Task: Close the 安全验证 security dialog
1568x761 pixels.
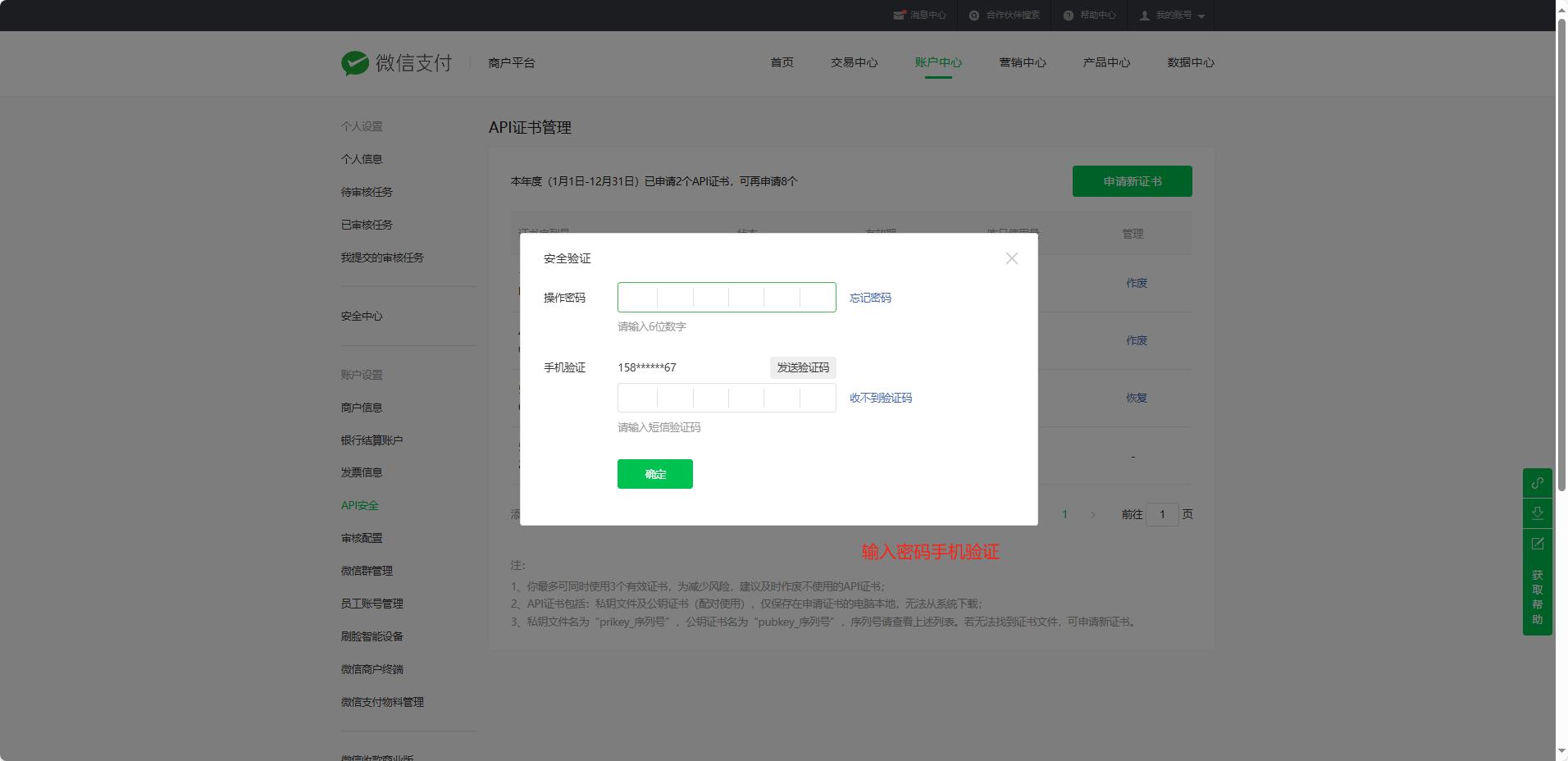Action: click(1011, 258)
